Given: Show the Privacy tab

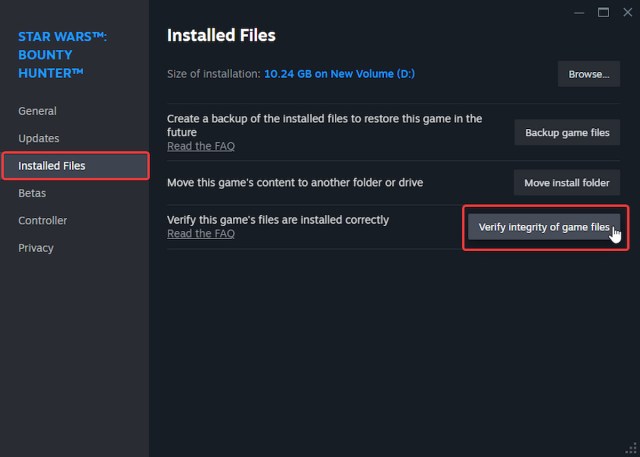Looking at the screenshot, I should tap(36, 248).
